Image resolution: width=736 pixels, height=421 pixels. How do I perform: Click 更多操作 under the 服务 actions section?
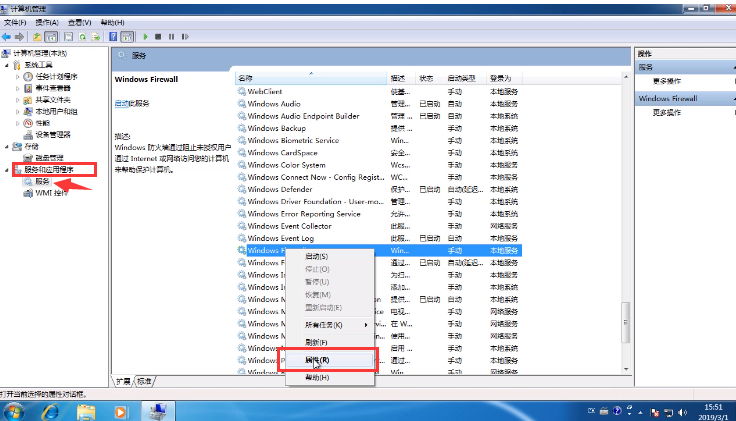(667, 81)
